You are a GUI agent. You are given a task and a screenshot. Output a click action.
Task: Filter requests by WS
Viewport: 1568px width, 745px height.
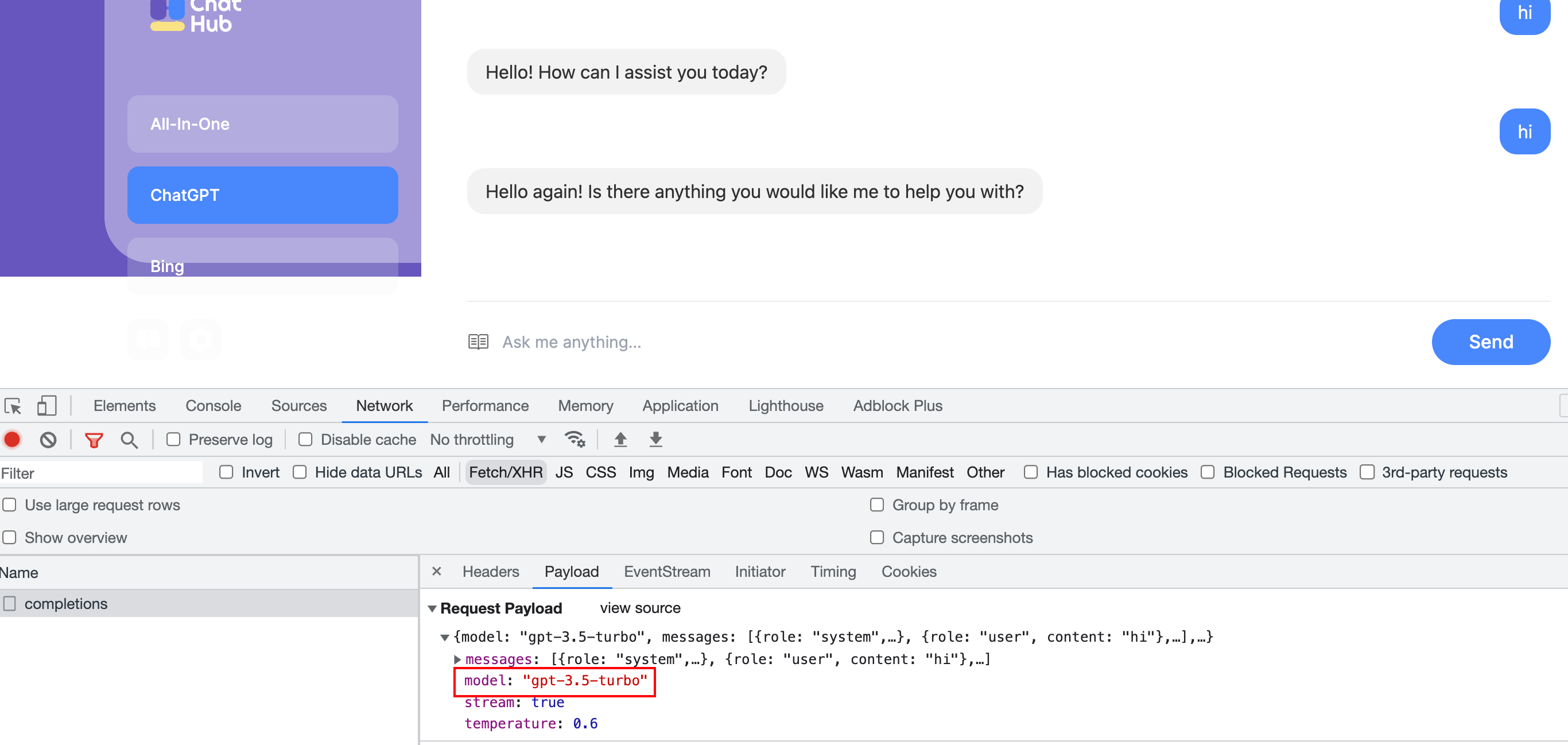816,472
